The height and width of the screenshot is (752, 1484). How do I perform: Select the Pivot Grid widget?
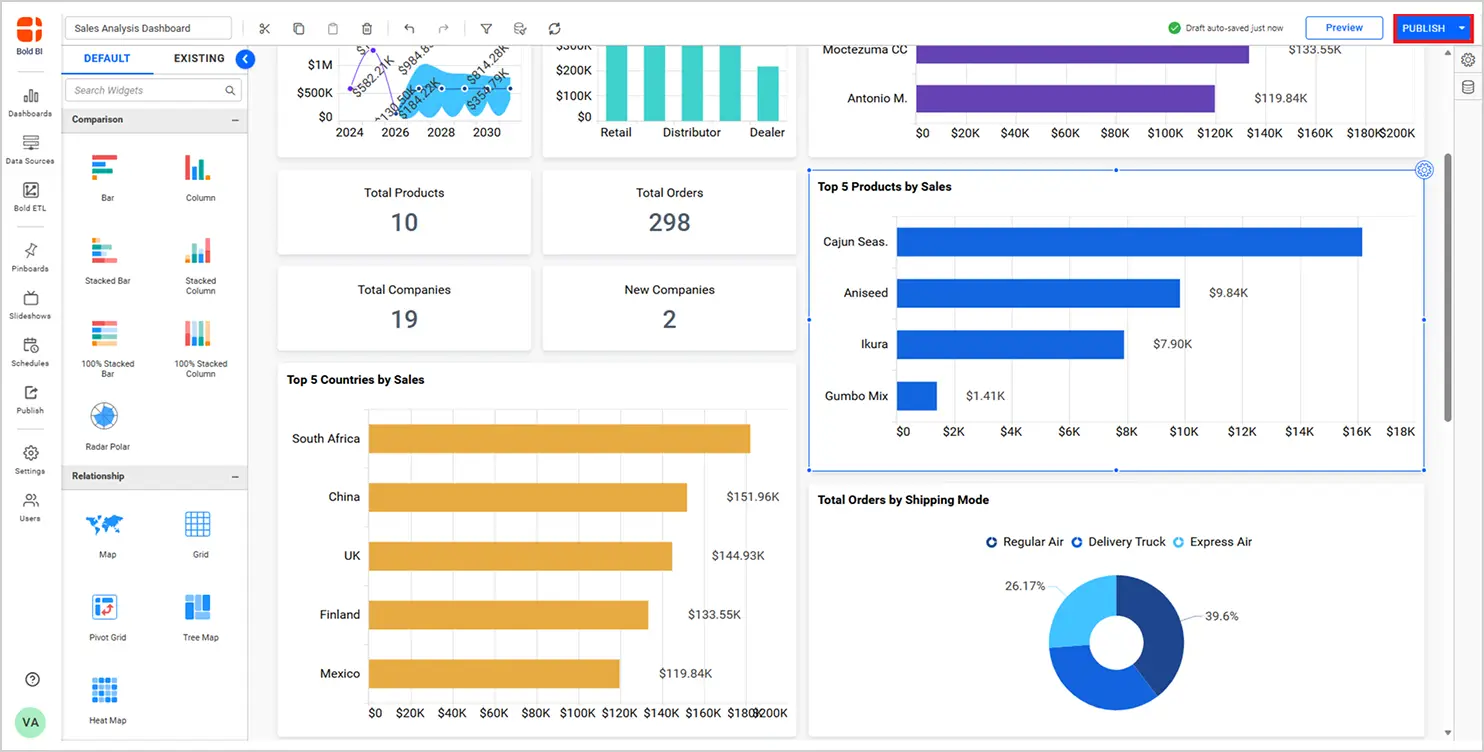point(107,617)
